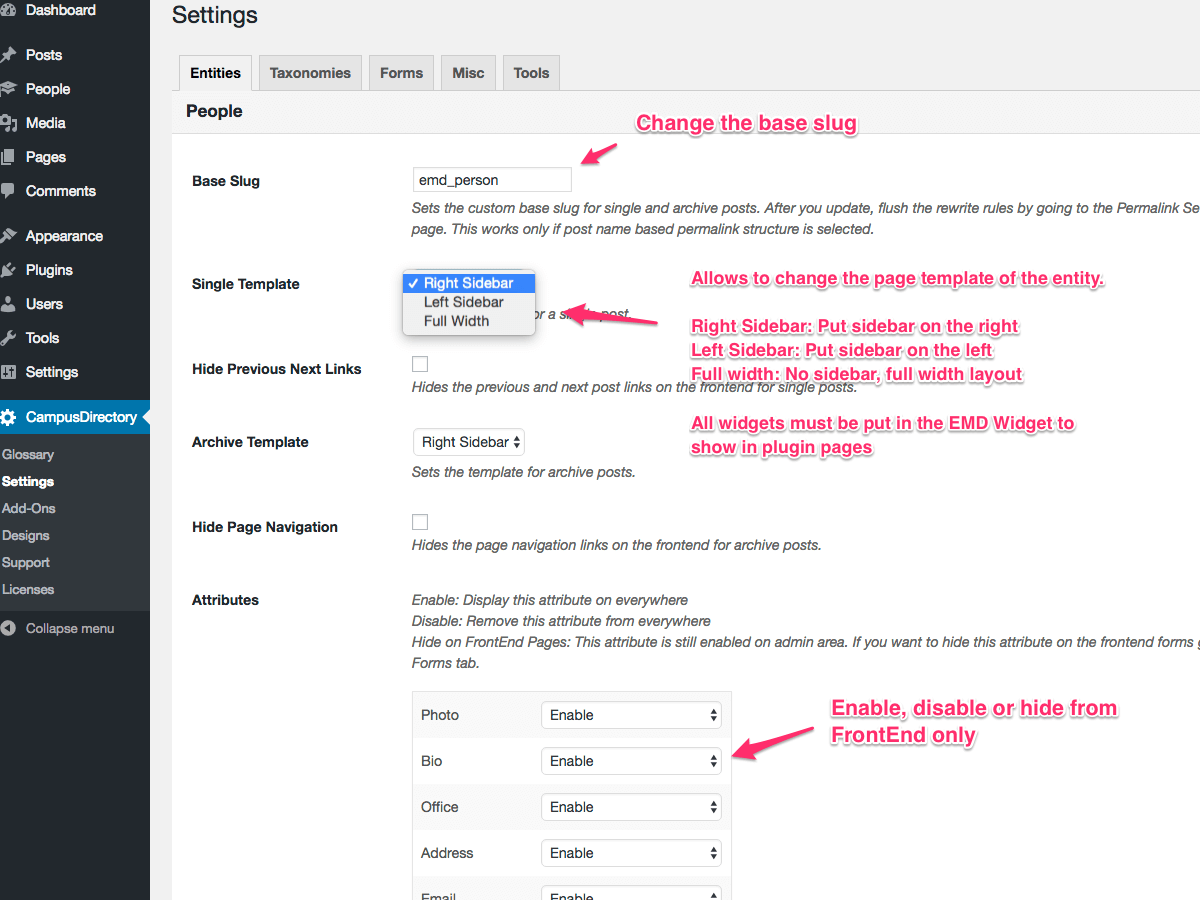This screenshot has width=1200, height=900.
Task: Check the Hide Page Navigation box
Action: click(x=420, y=522)
